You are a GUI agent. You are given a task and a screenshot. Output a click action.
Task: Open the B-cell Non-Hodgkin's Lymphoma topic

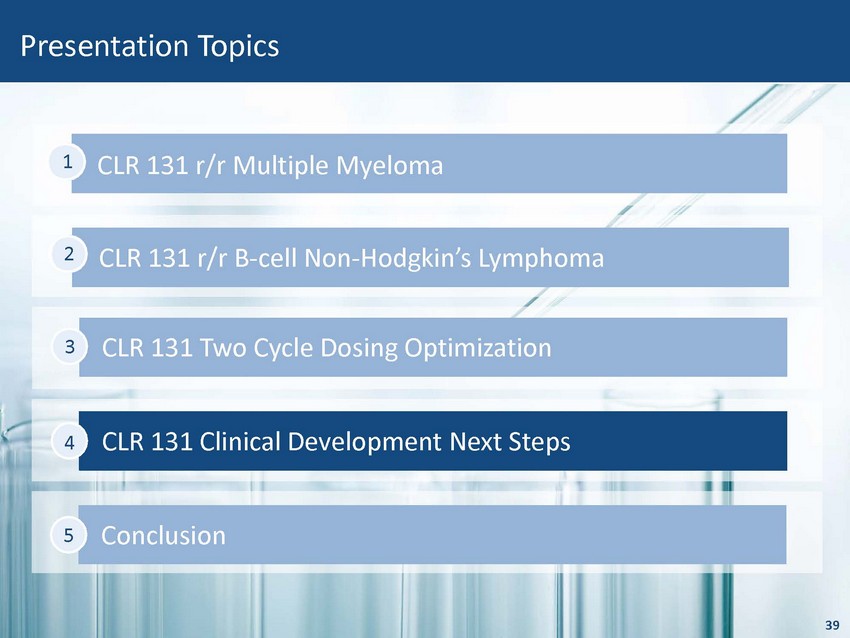pyautogui.click(x=352, y=258)
